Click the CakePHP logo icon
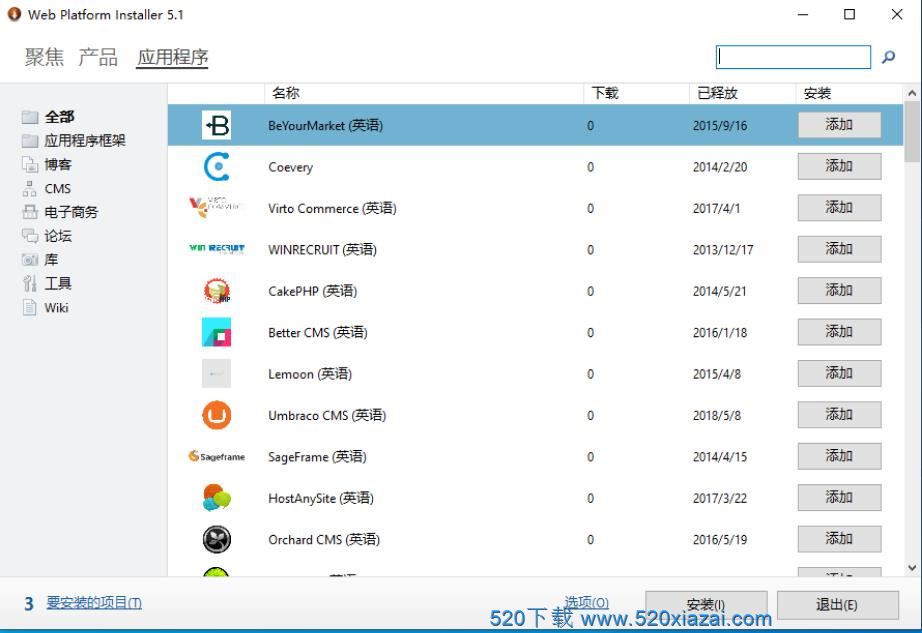This screenshot has width=922, height=633. click(216, 291)
